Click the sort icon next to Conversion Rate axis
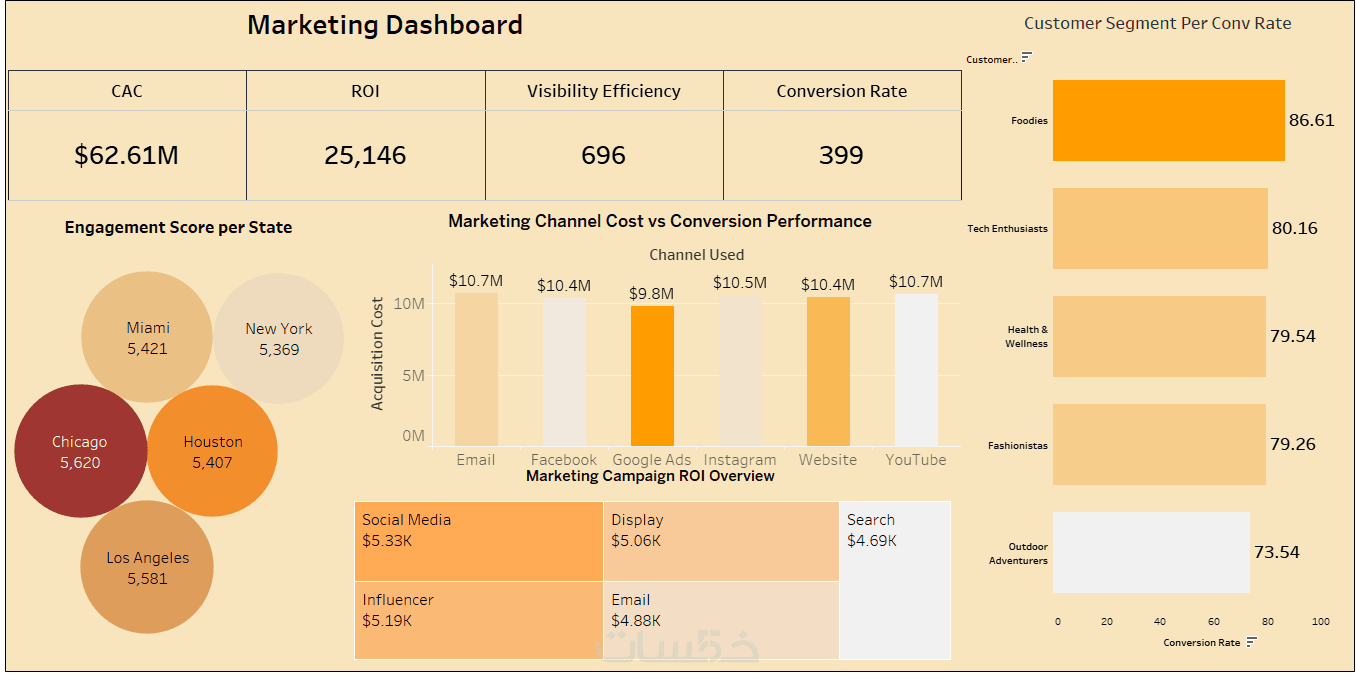1356x677 pixels. tap(1251, 642)
